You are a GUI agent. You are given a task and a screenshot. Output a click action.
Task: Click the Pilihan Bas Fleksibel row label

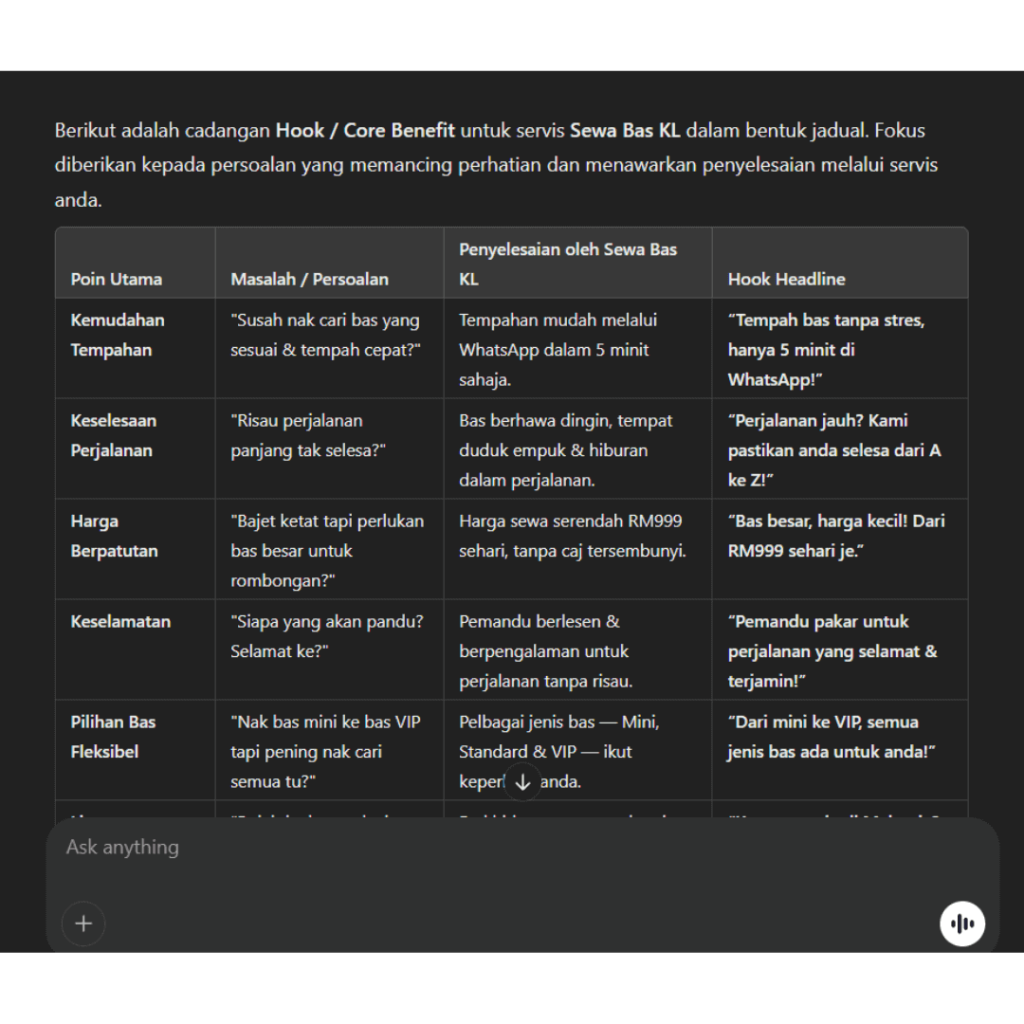click(113, 736)
